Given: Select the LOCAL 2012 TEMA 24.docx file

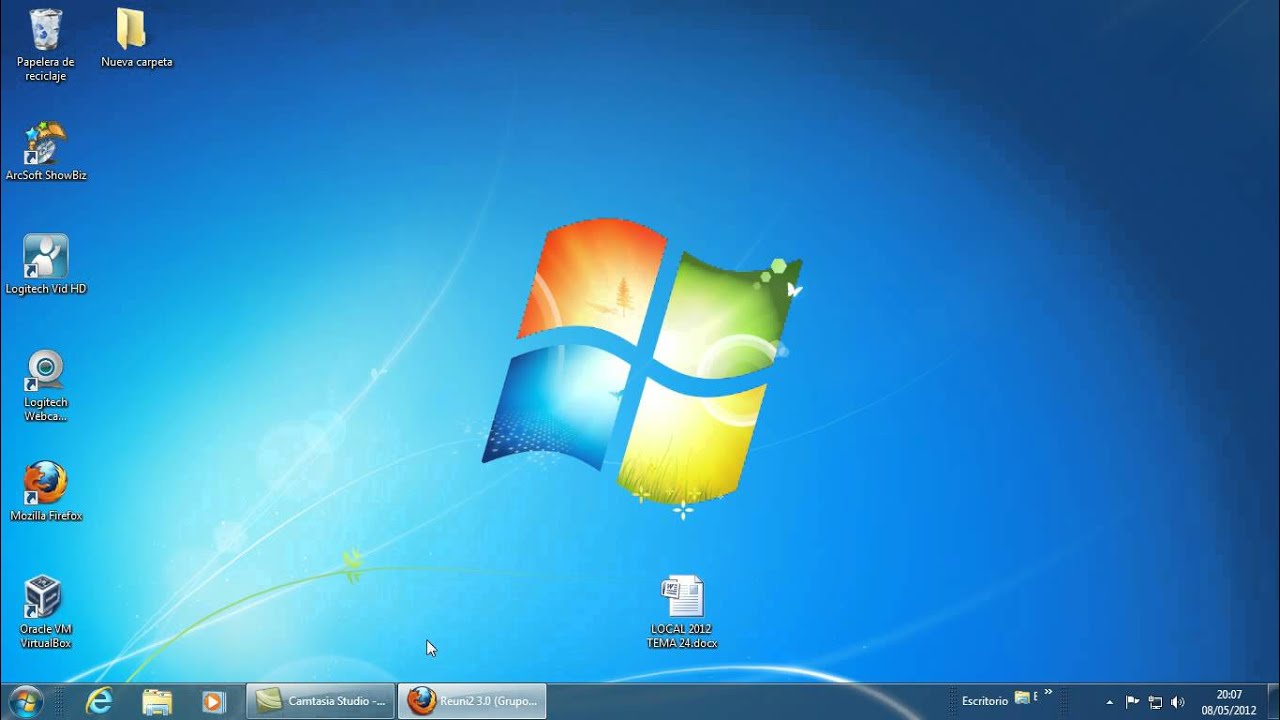Looking at the screenshot, I should pos(682,612).
